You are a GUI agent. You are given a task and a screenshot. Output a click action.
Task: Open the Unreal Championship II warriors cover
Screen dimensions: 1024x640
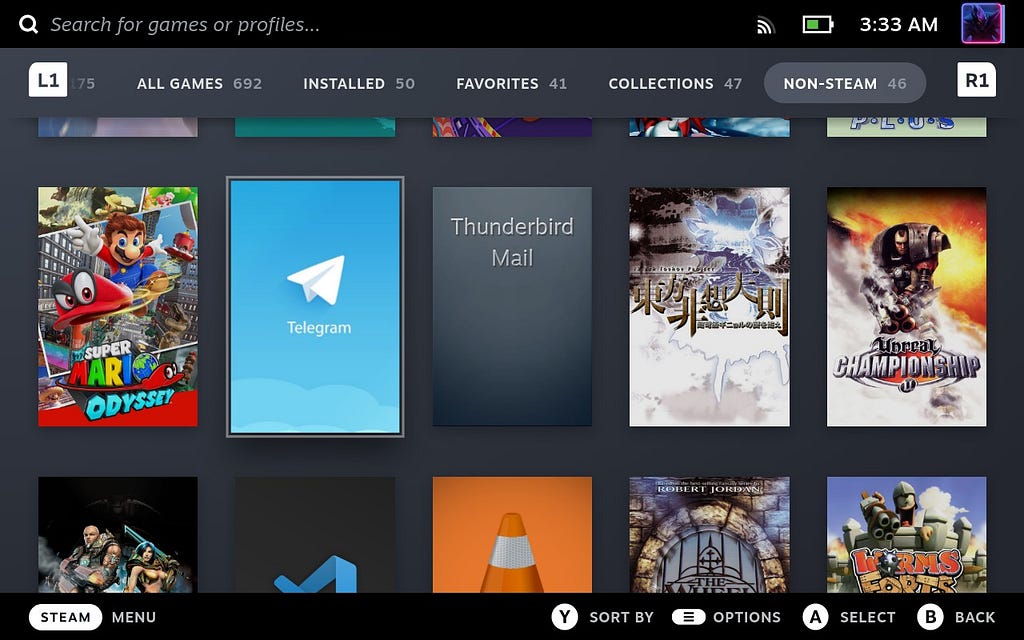coord(118,535)
